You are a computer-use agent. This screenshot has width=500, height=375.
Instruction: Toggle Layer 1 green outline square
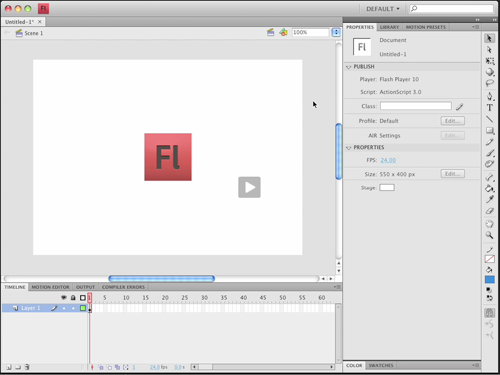(x=83, y=308)
